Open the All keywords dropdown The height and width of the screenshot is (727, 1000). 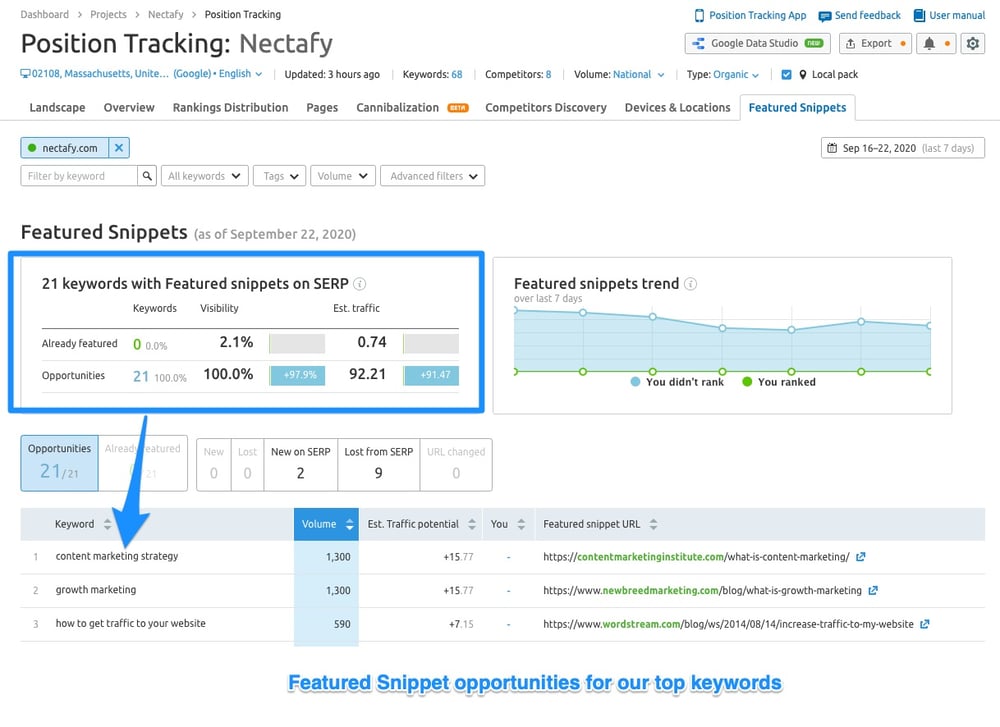pyautogui.click(x=204, y=176)
